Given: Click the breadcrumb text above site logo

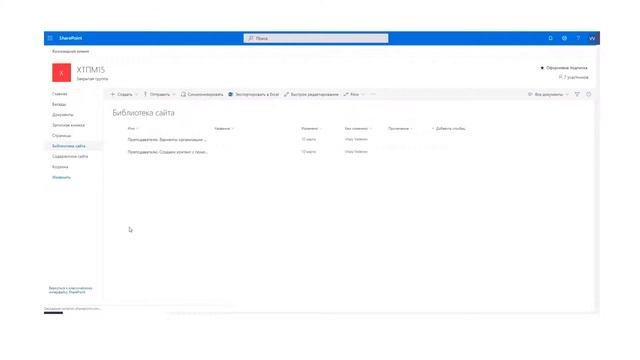Looking at the screenshot, I should pyautogui.click(x=71, y=51).
